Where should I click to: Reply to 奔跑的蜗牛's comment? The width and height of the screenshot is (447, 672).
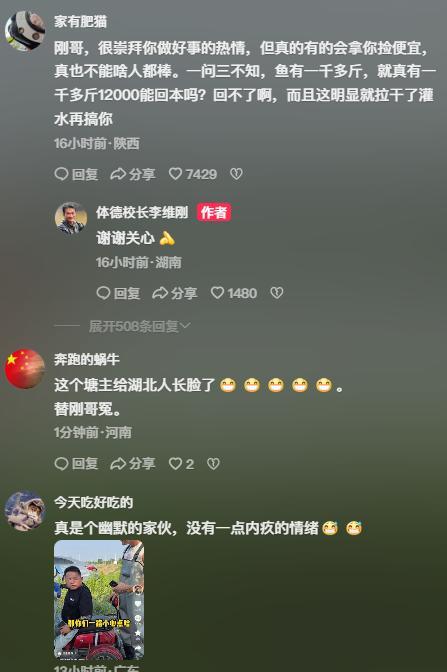pos(77,464)
